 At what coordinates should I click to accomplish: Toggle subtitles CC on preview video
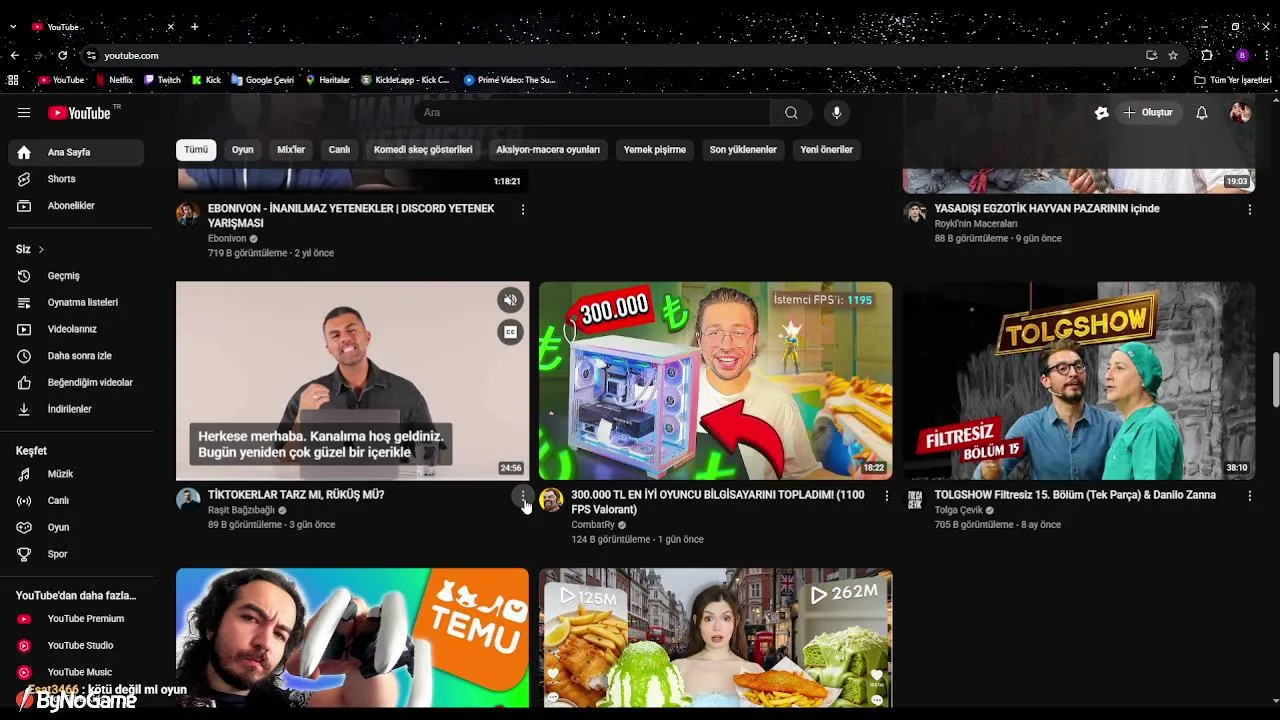pos(511,333)
